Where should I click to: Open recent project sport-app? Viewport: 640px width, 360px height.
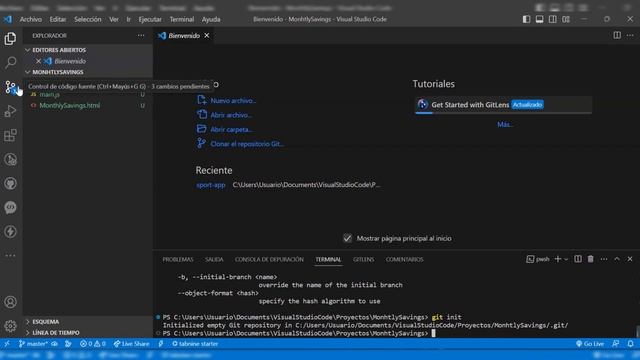(x=211, y=185)
